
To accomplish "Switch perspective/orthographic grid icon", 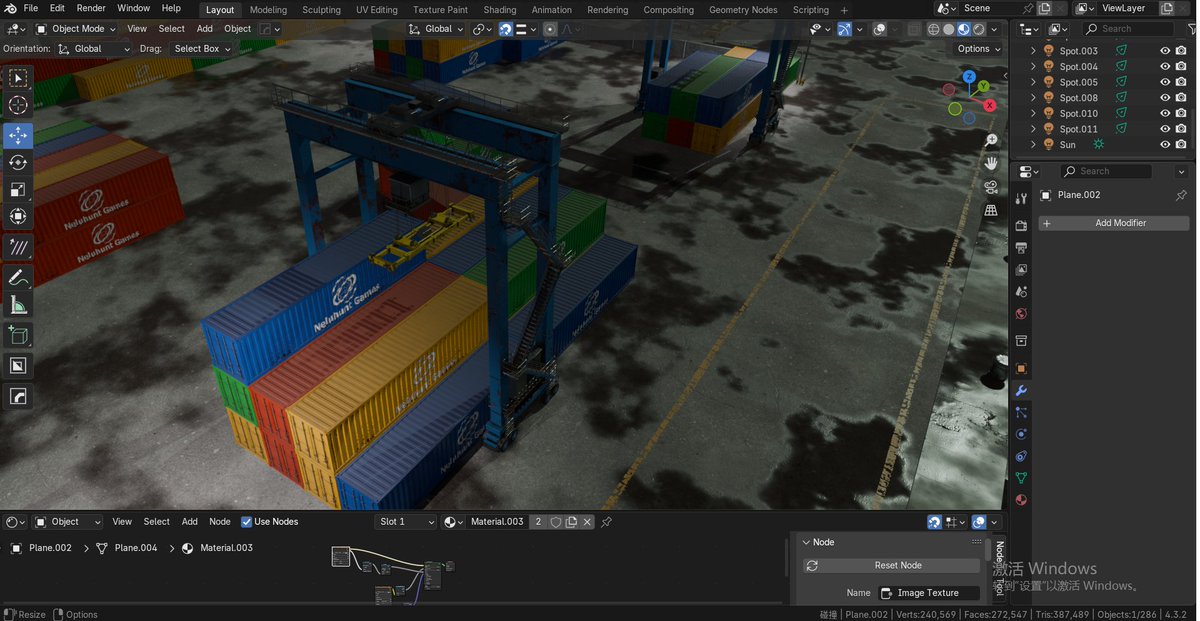I will click(991, 210).
